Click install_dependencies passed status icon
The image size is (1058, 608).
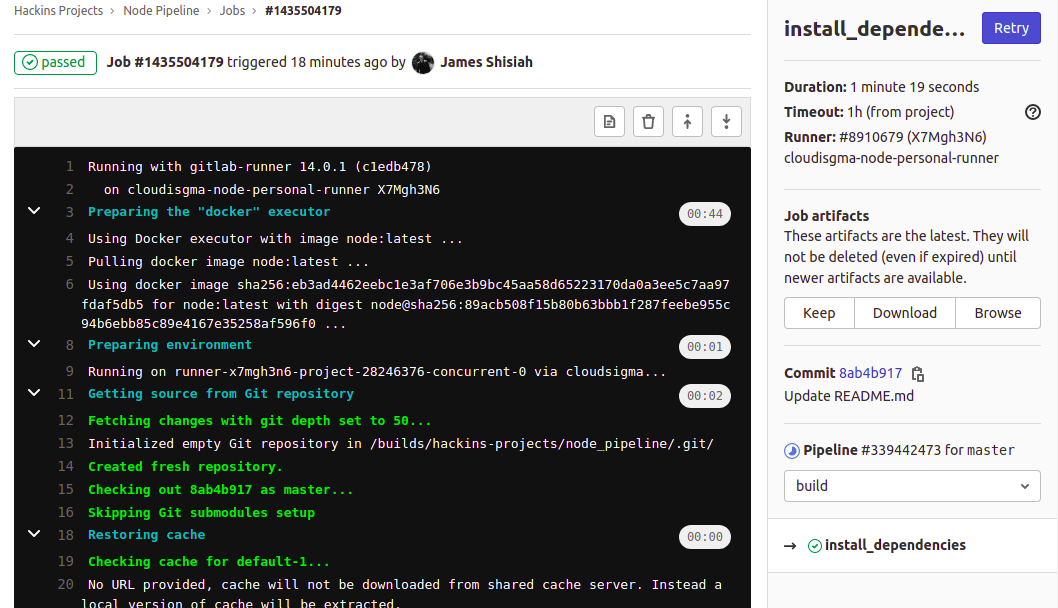coord(815,545)
